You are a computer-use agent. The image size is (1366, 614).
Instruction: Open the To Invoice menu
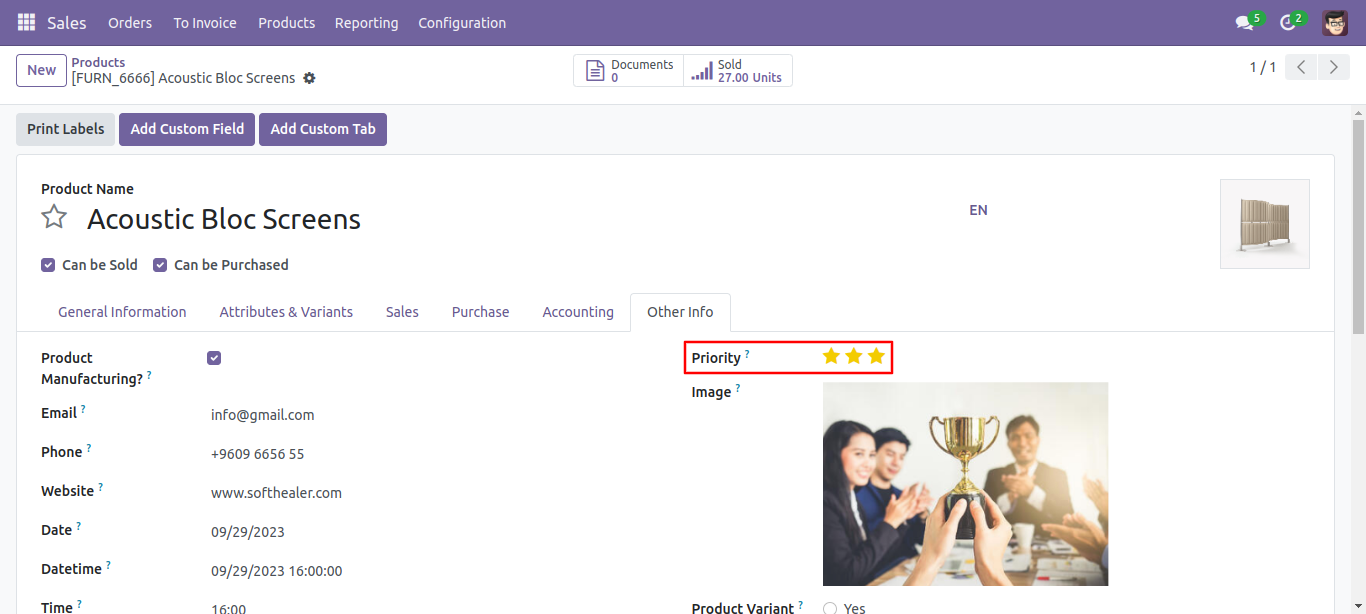tap(205, 22)
